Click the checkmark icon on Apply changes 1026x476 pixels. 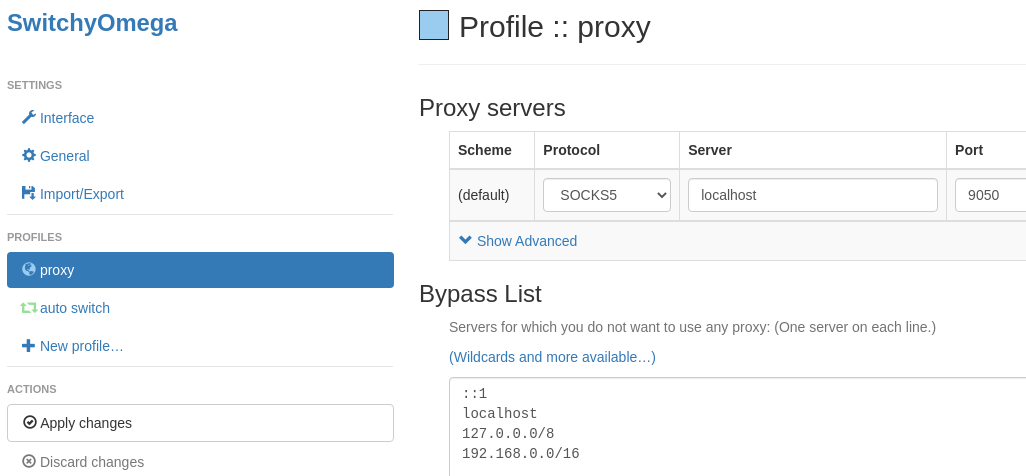tap(29, 422)
